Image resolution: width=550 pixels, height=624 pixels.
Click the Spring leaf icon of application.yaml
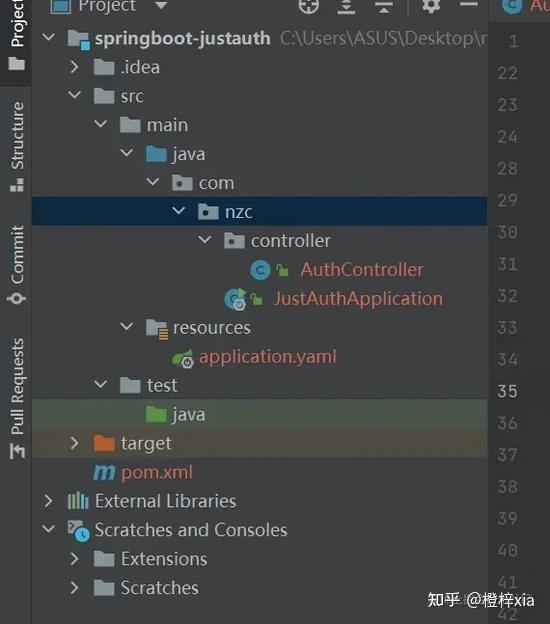click(x=183, y=358)
